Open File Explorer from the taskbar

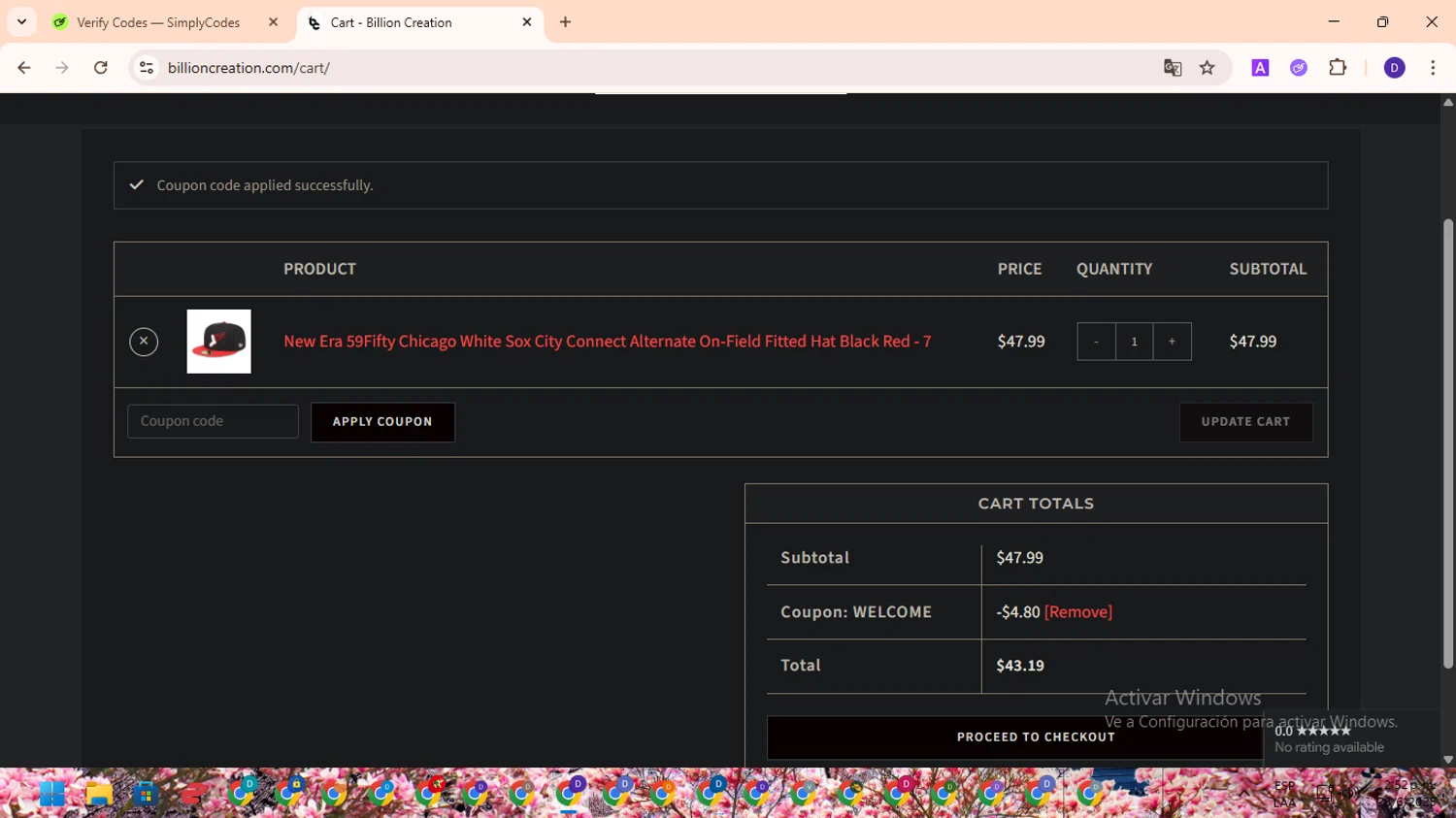pyautogui.click(x=99, y=794)
